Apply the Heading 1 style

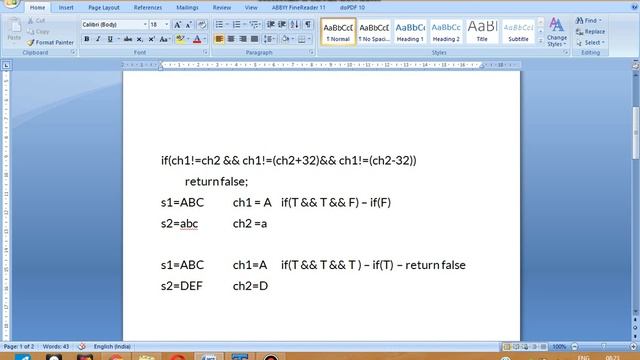(x=410, y=31)
